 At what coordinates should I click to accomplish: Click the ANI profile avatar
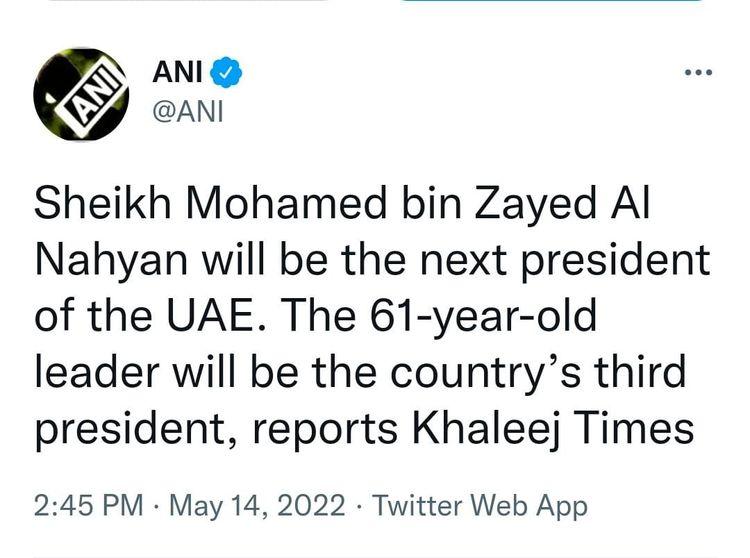click(80, 94)
